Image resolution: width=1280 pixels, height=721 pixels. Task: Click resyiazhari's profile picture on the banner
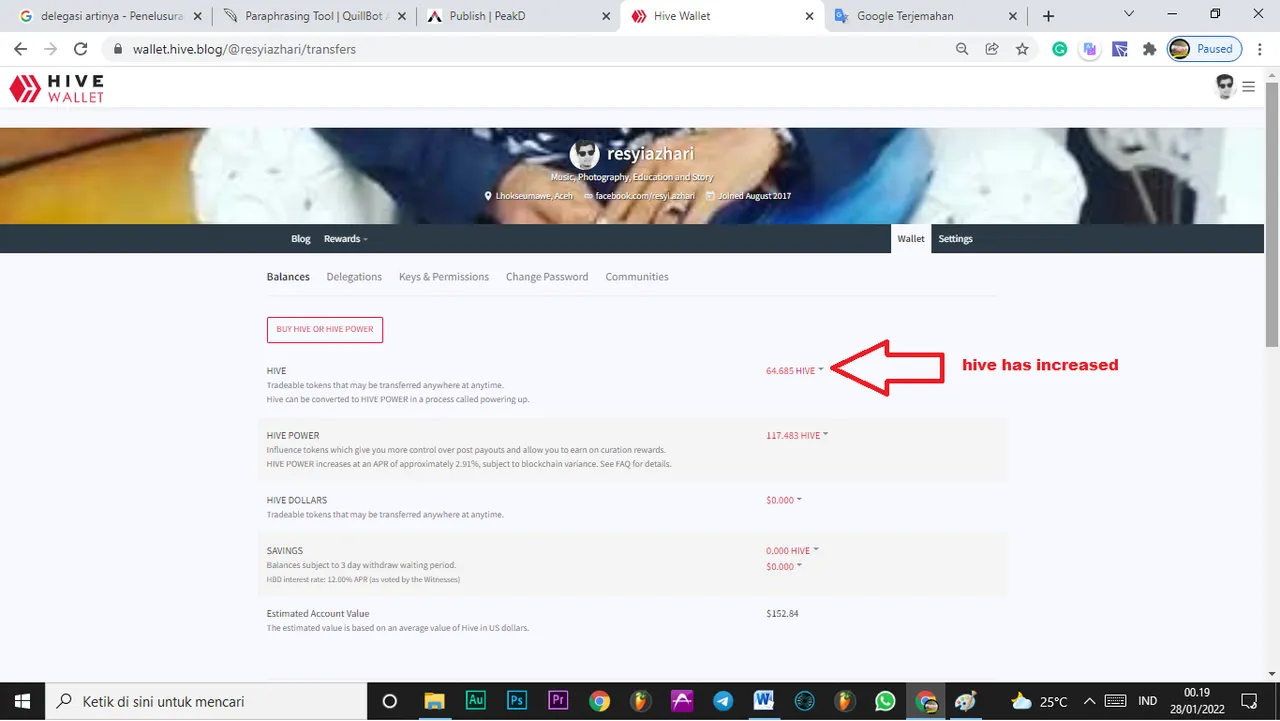(585, 154)
